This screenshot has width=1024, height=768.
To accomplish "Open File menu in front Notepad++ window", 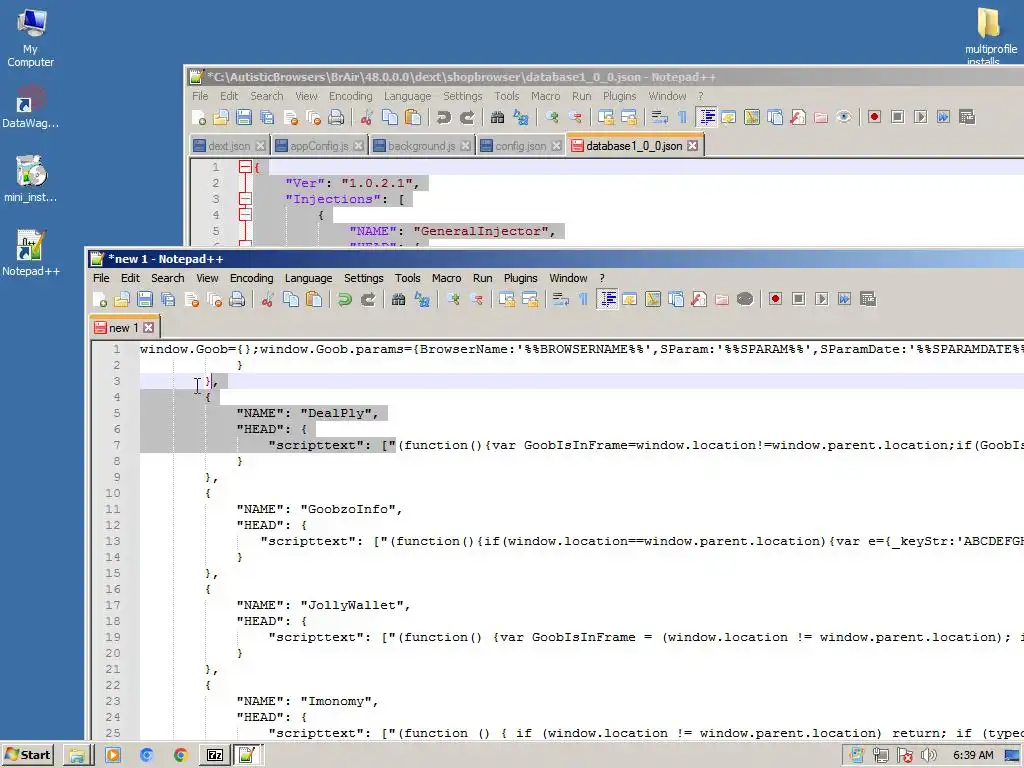I will click(101, 278).
